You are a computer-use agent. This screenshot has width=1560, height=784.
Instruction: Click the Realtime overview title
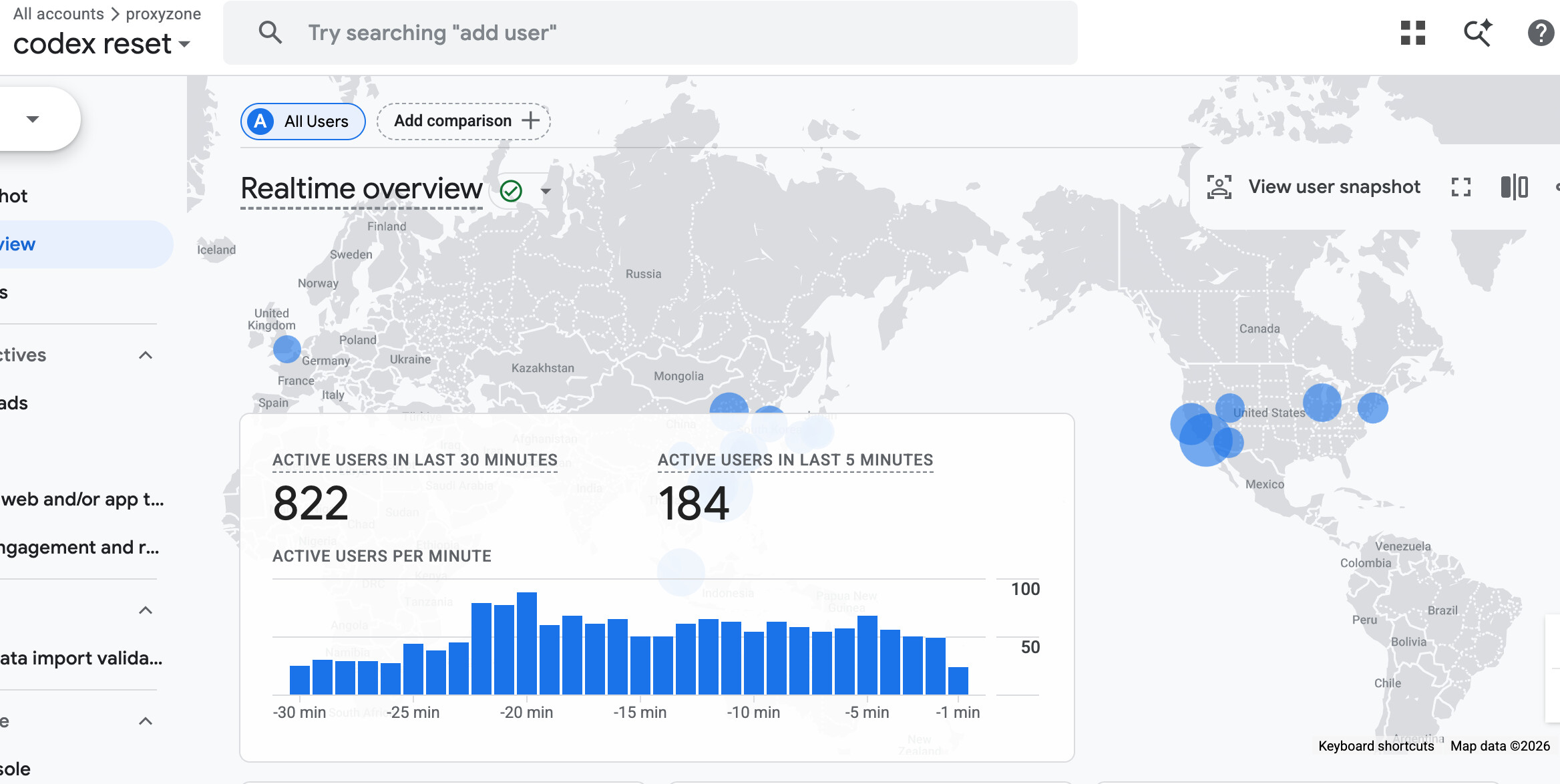click(361, 189)
